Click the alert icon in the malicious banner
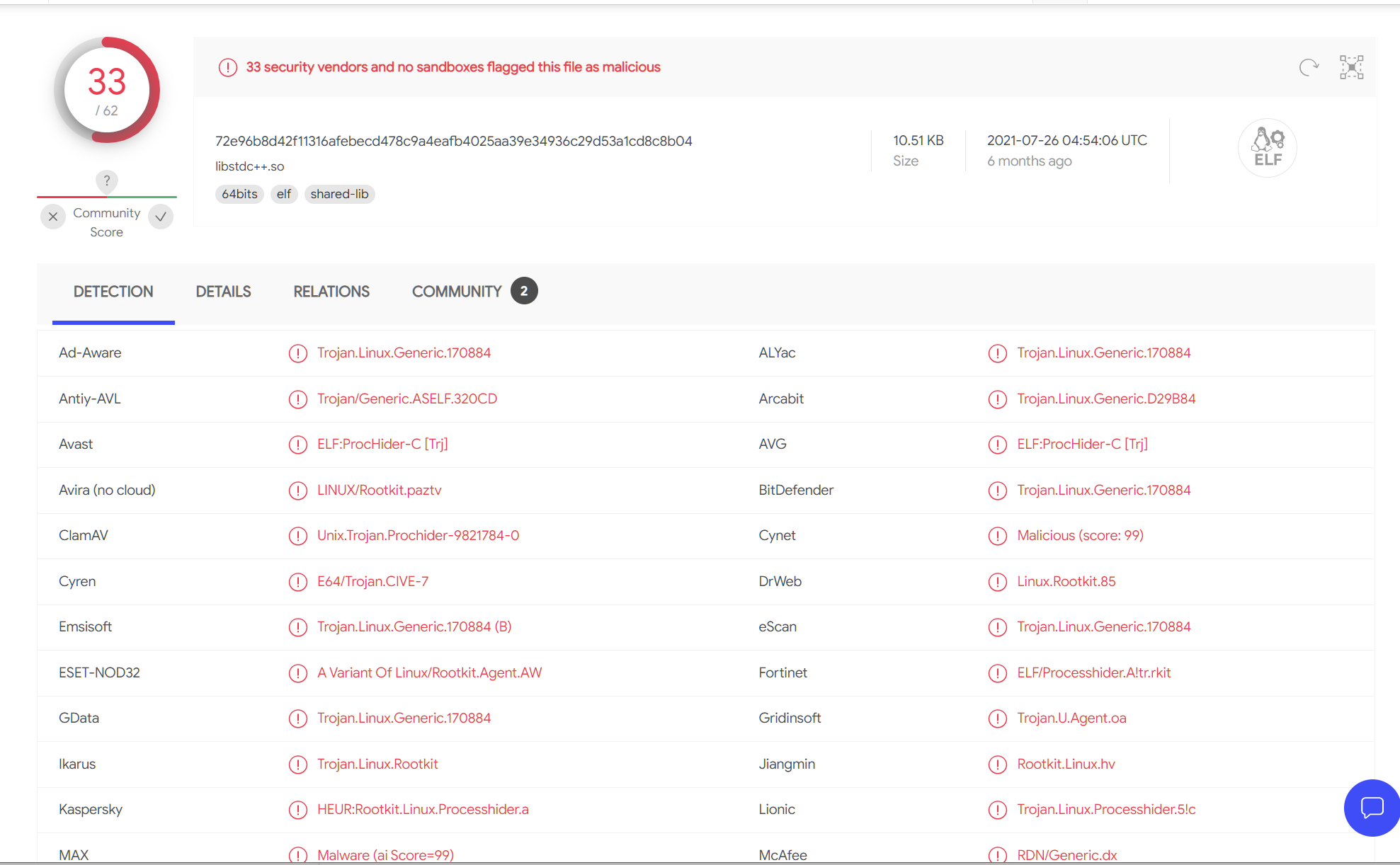1400x865 pixels. coord(227,67)
